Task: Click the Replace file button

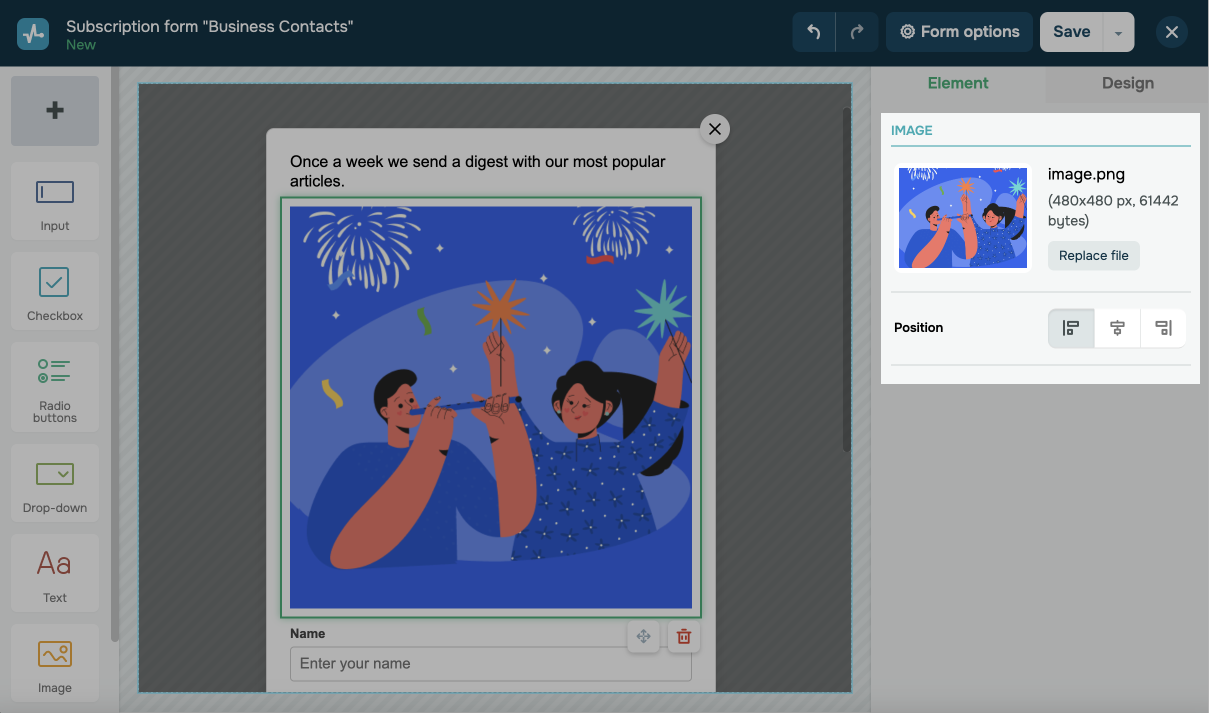Action: pyautogui.click(x=1093, y=256)
